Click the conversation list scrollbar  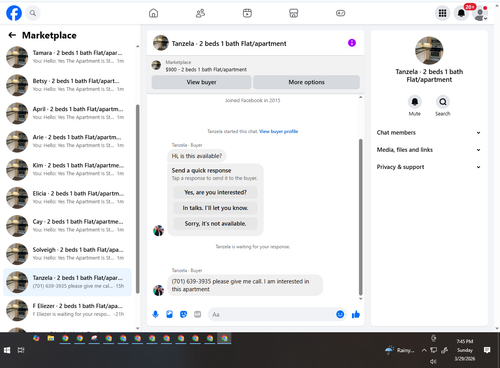click(137, 199)
